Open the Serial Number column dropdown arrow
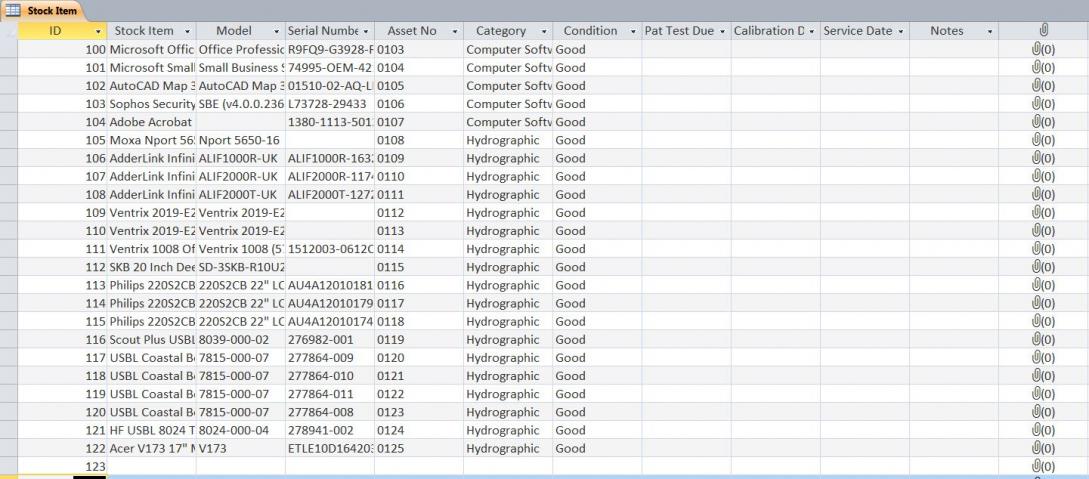This screenshot has width=1089, height=479. click(x=366, y=31)
